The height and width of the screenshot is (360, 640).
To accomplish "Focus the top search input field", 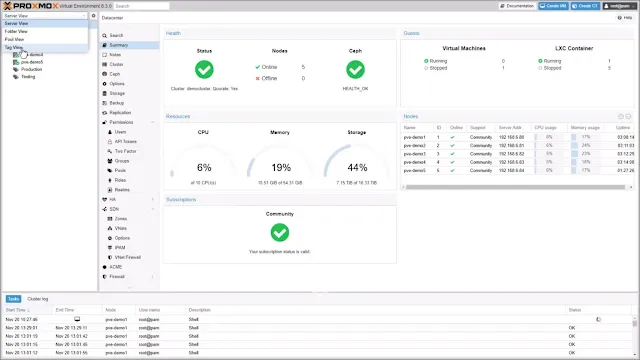I will pyautogui.click(x=141, y=6).
